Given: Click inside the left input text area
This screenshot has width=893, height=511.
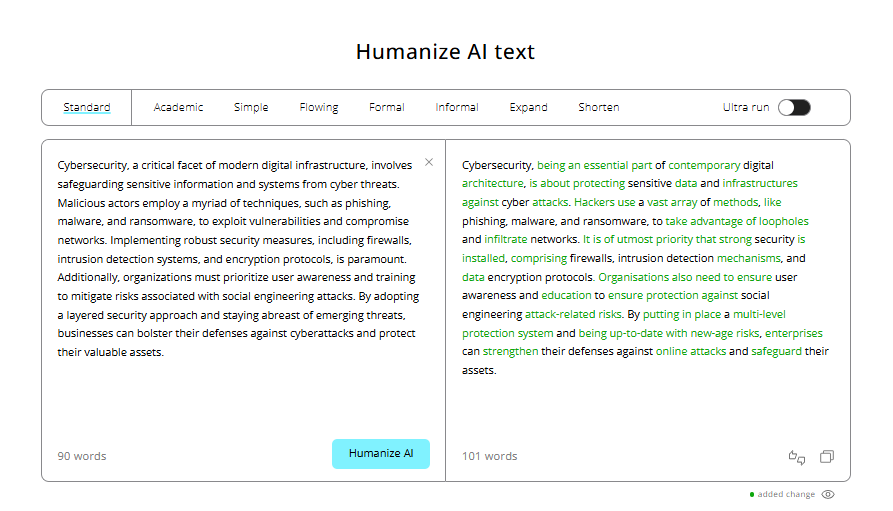Looking at the screenshot, I should click(240, 400).
